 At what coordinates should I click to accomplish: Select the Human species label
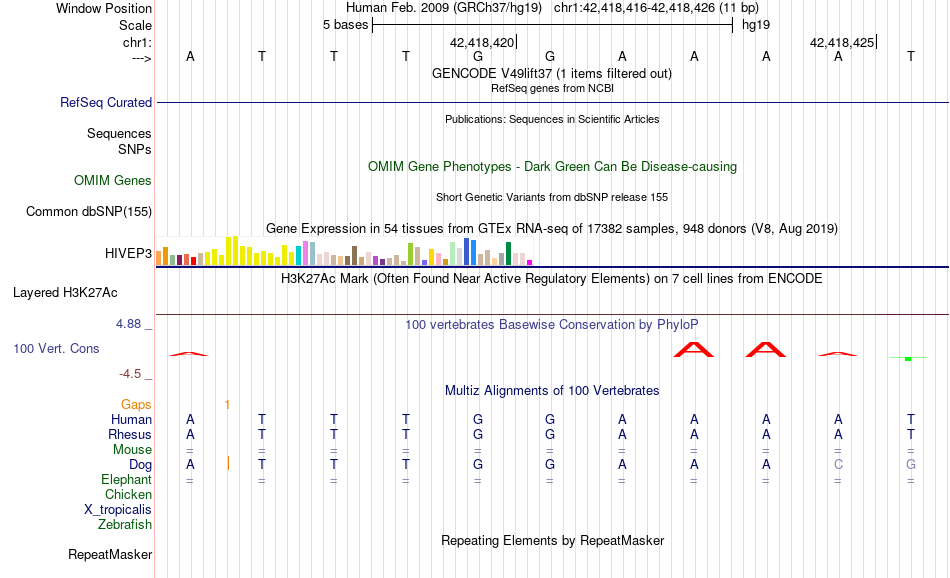pyautogui.click(x=131, y=420)
